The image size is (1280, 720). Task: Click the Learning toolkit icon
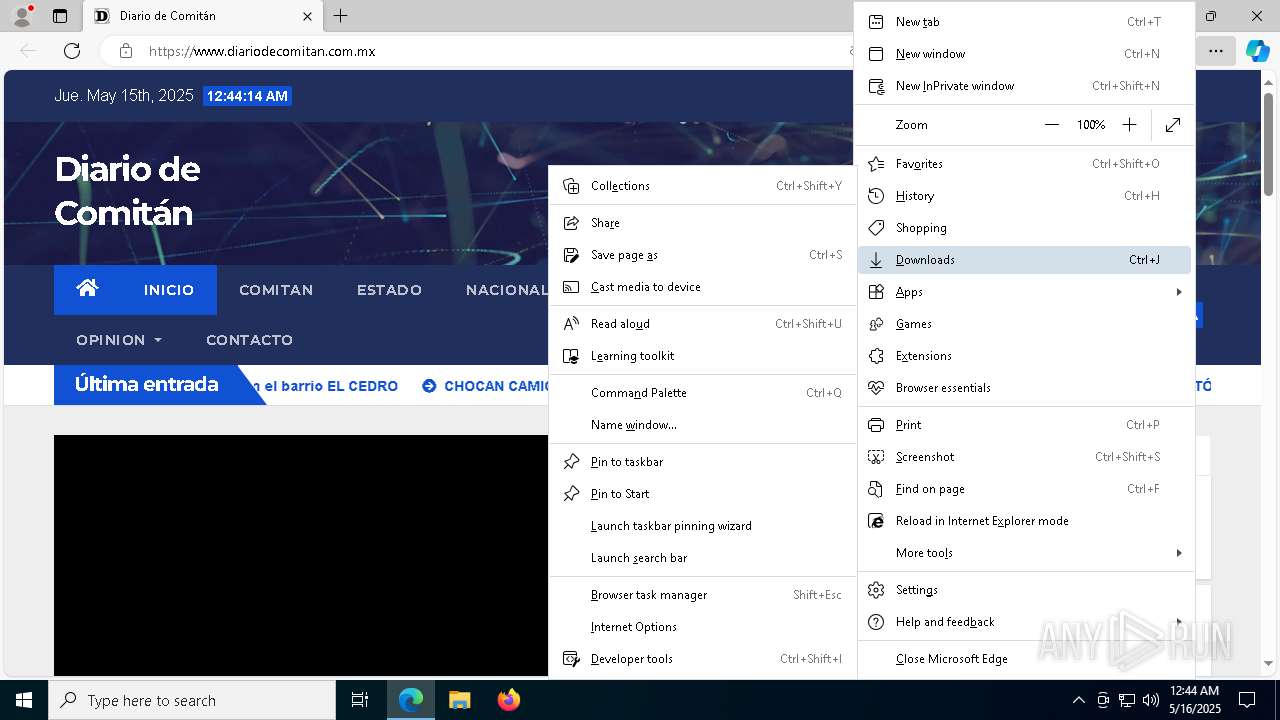click(x=571, y=356)
